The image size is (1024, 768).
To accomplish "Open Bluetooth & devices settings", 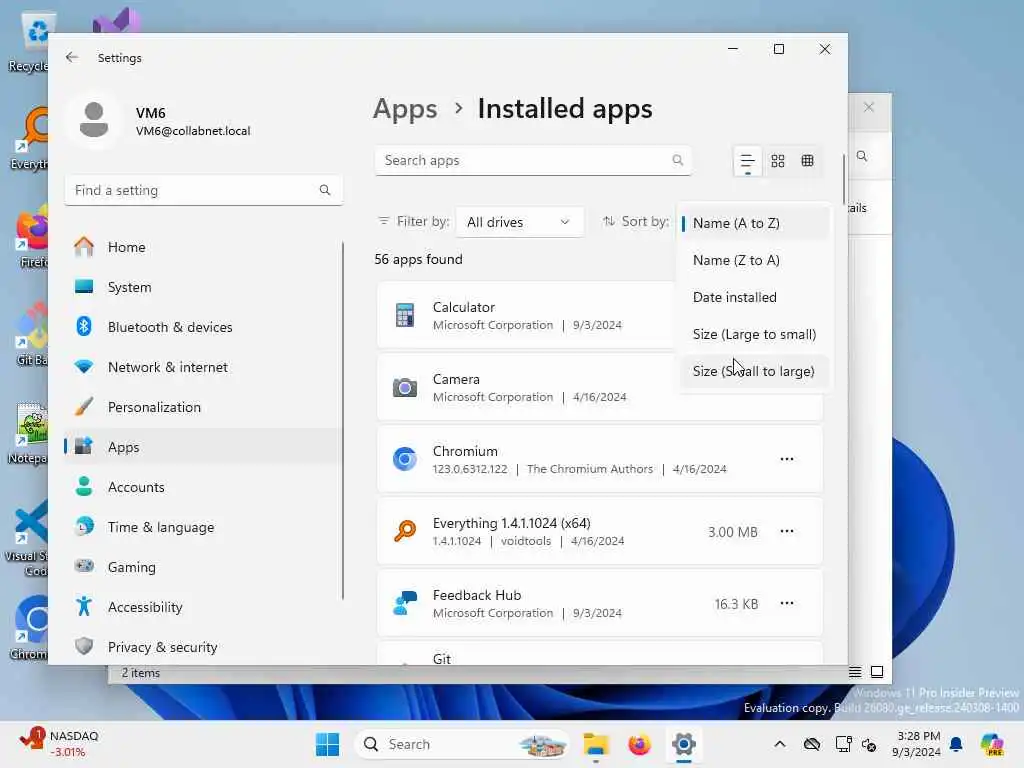I will click(202, 327).
